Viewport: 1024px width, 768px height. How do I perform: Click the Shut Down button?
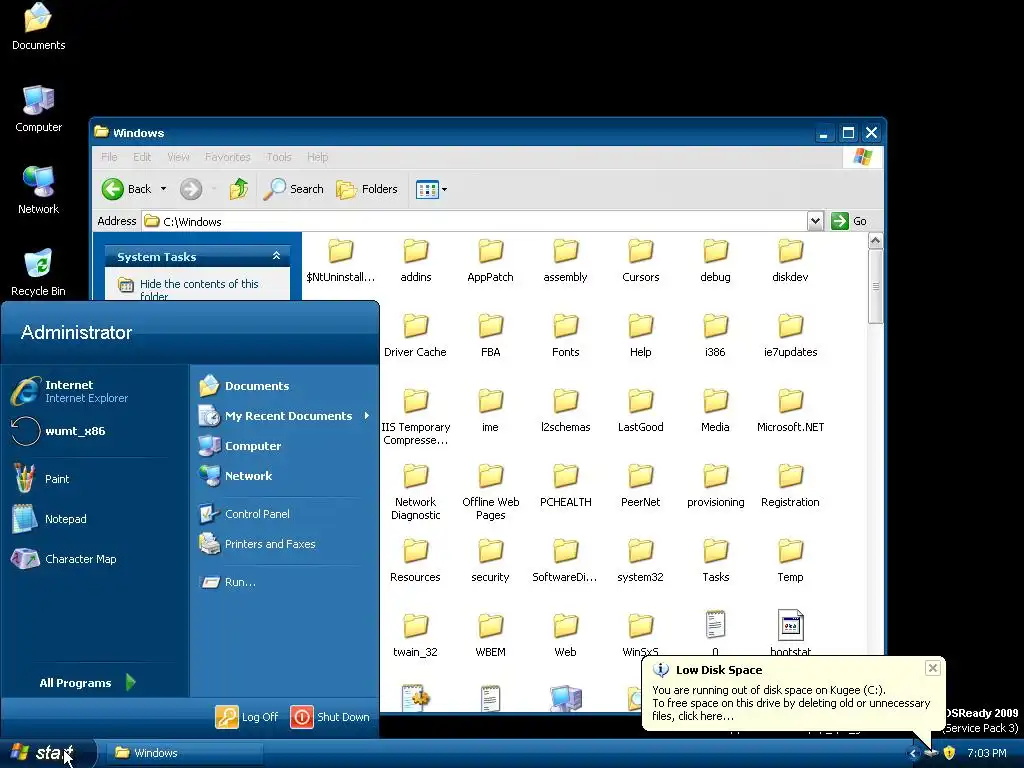pyautogui.click(x=330, y=716)
